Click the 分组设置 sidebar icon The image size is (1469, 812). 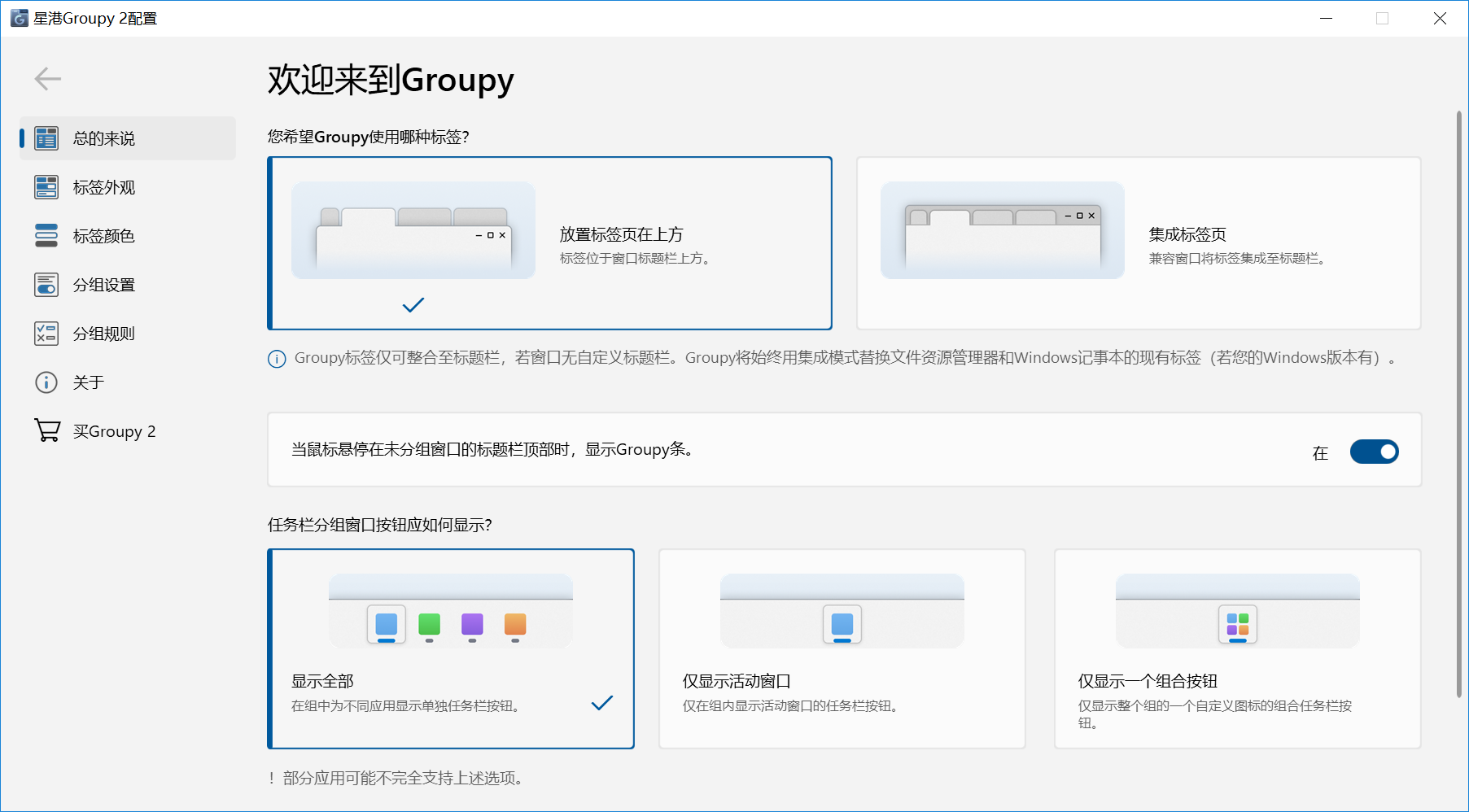click(x=46, y=285)
